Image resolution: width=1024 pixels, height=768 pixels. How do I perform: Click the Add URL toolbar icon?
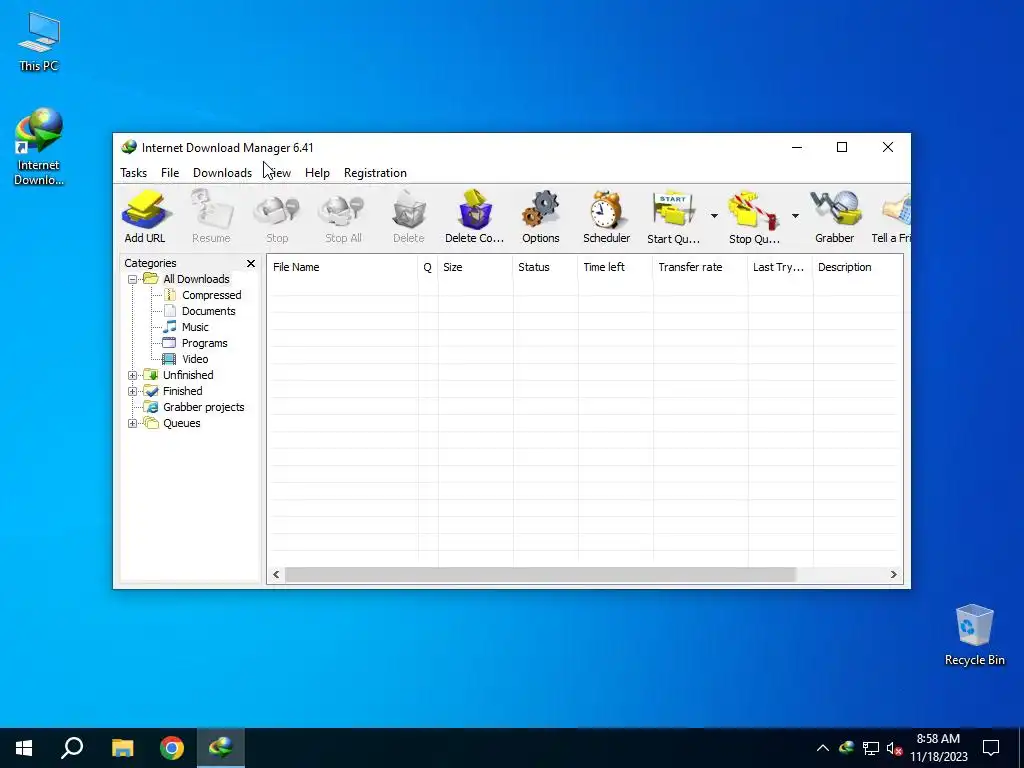coord(145,210)
